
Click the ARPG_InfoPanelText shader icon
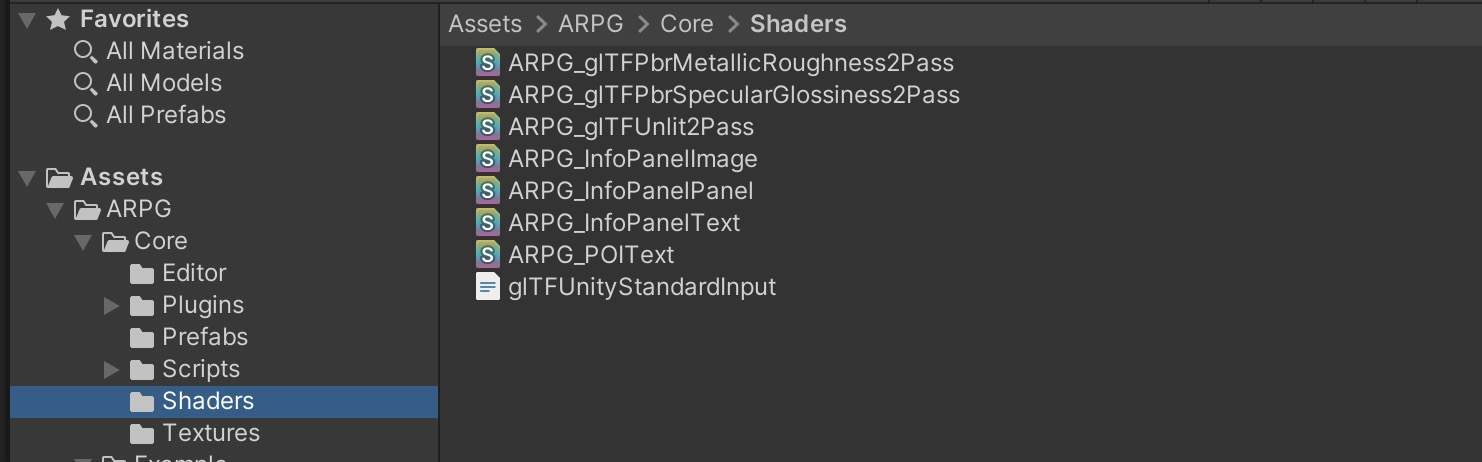[488, 223]
